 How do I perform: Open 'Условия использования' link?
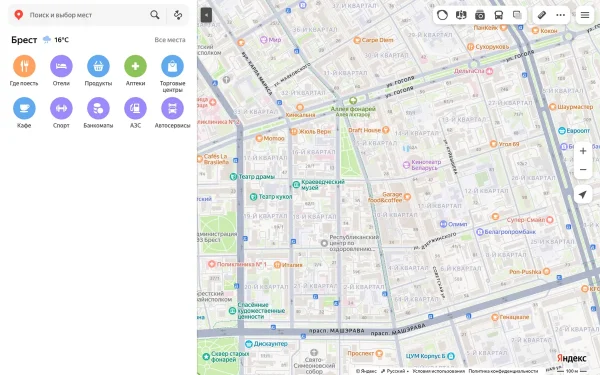click(439, 371)
